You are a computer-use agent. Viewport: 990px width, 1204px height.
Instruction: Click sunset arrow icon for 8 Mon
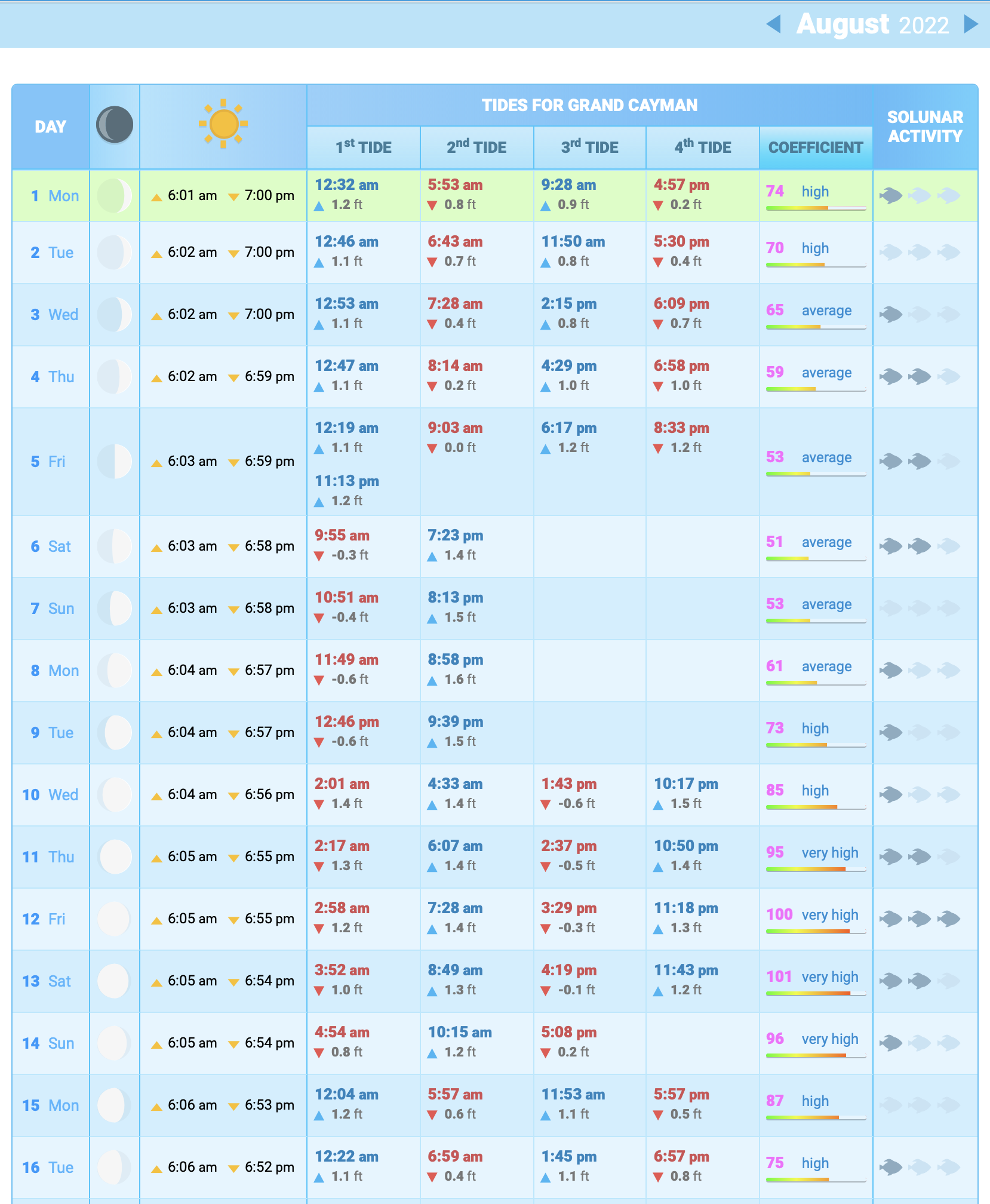[x=233, y=672]
